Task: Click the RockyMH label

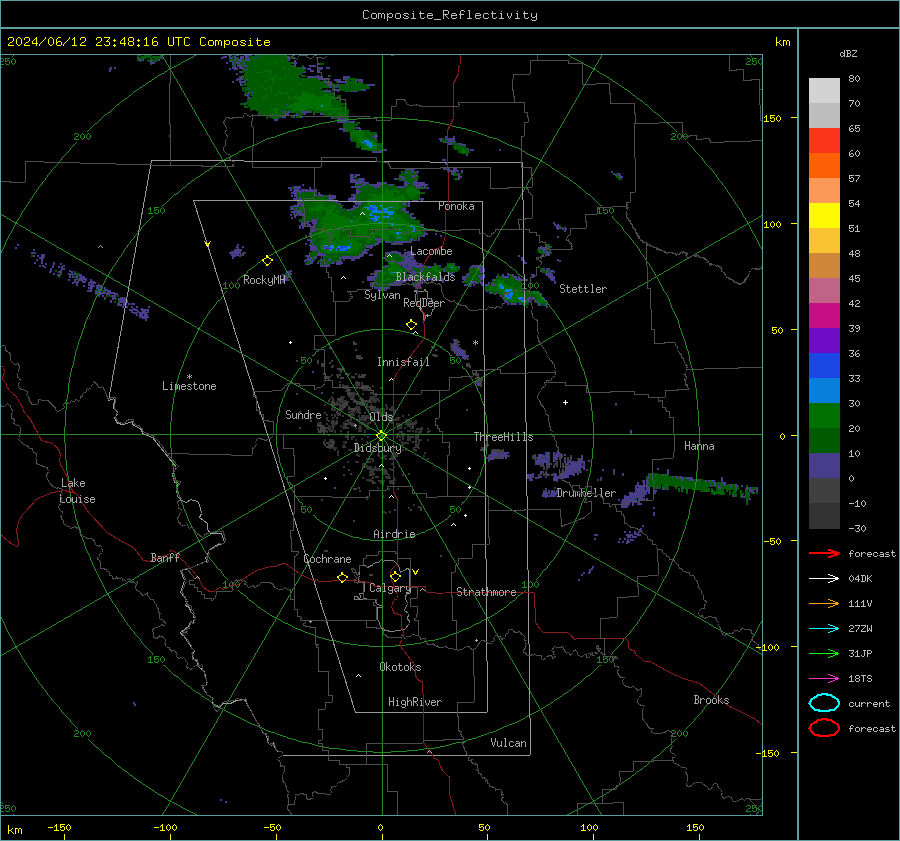Action: 264,280
